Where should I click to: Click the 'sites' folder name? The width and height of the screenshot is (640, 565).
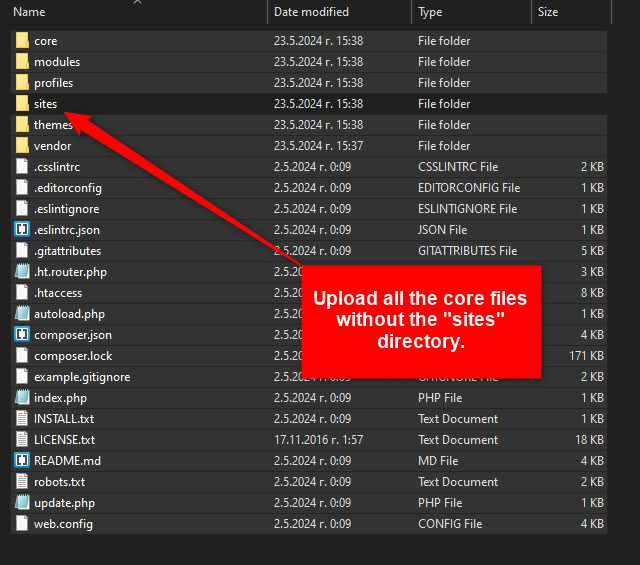(45, 104)
